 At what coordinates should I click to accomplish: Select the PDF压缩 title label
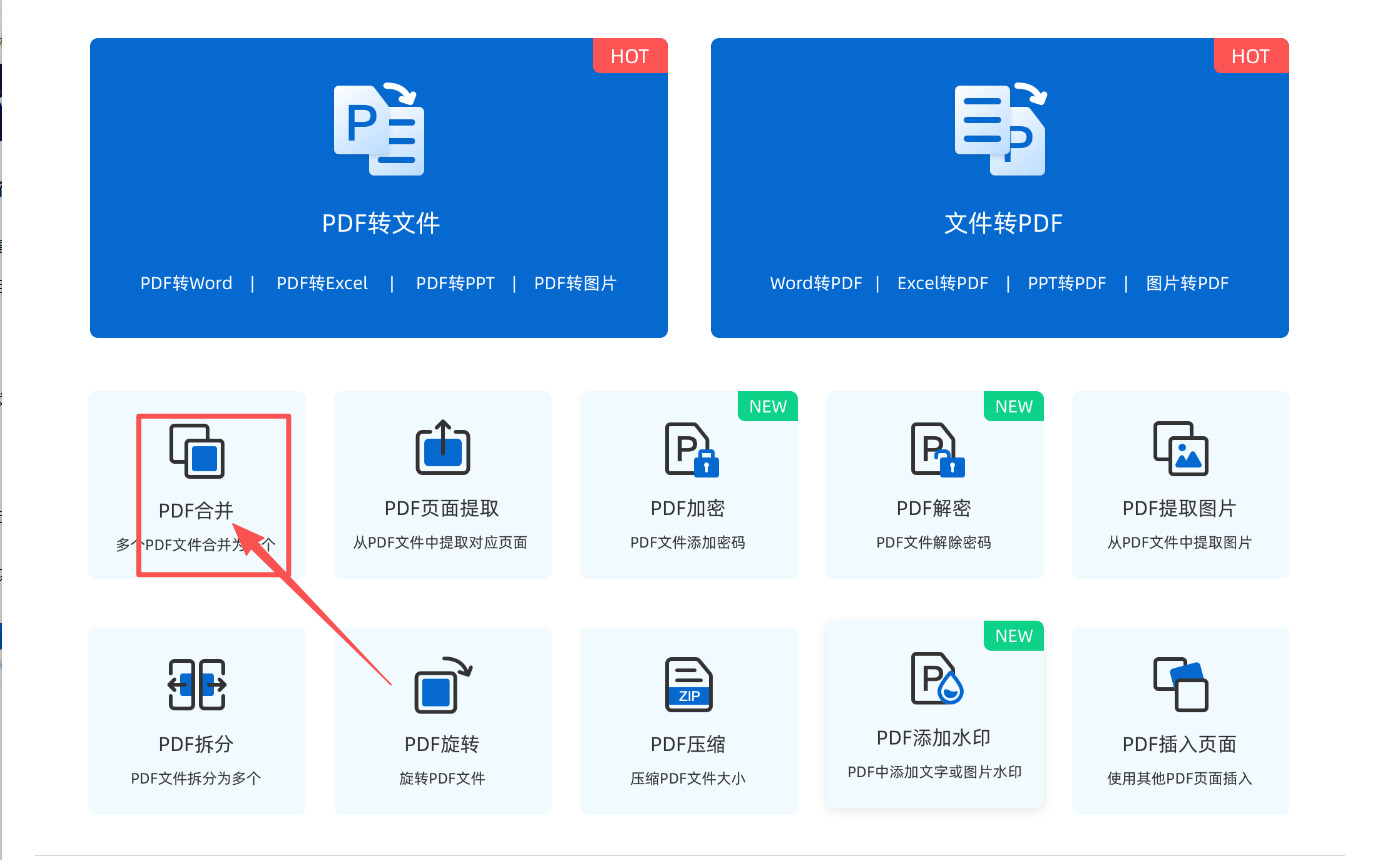point(688,745)
